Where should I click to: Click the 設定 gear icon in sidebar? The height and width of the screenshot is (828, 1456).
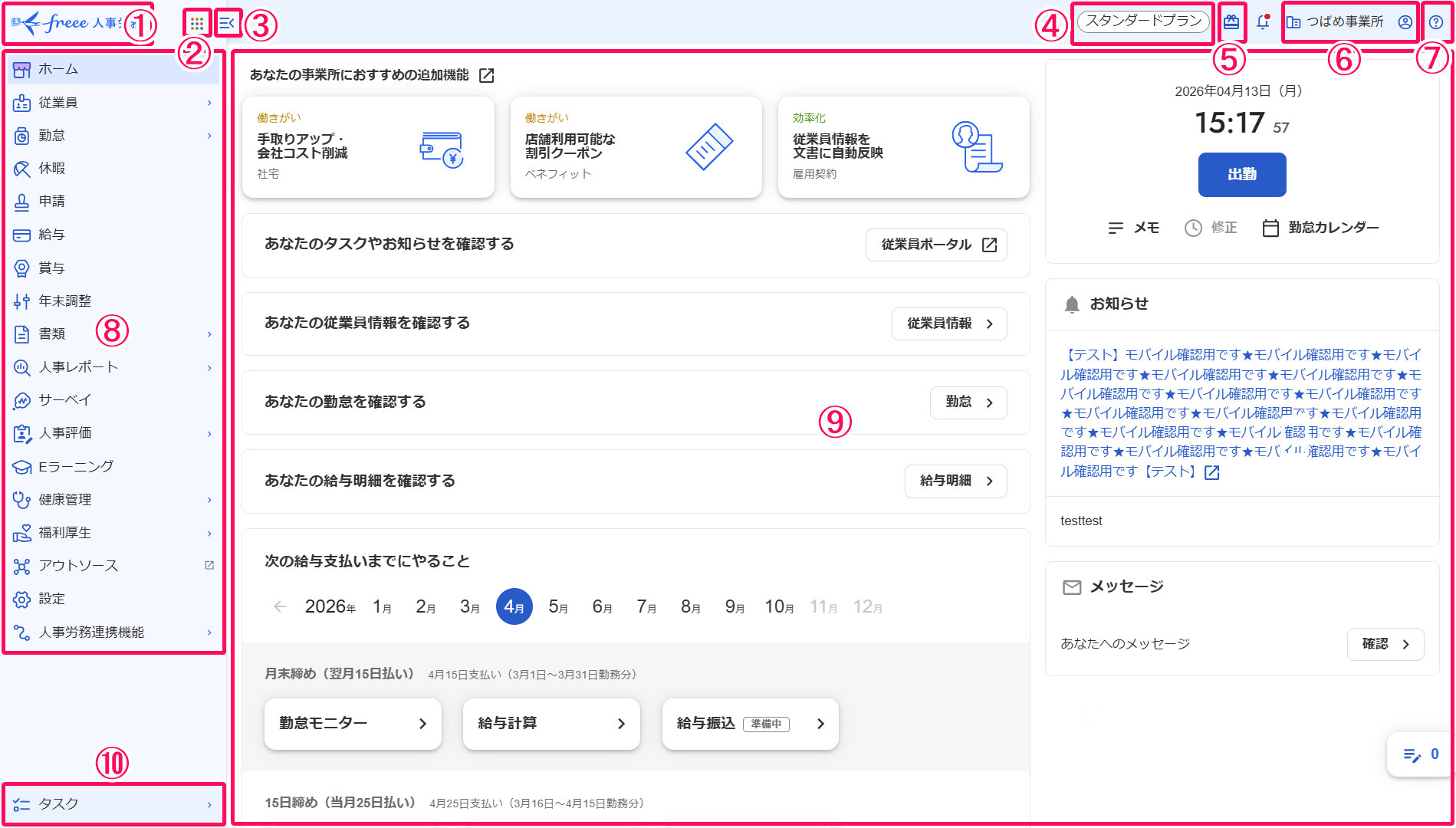coord(22,599)
